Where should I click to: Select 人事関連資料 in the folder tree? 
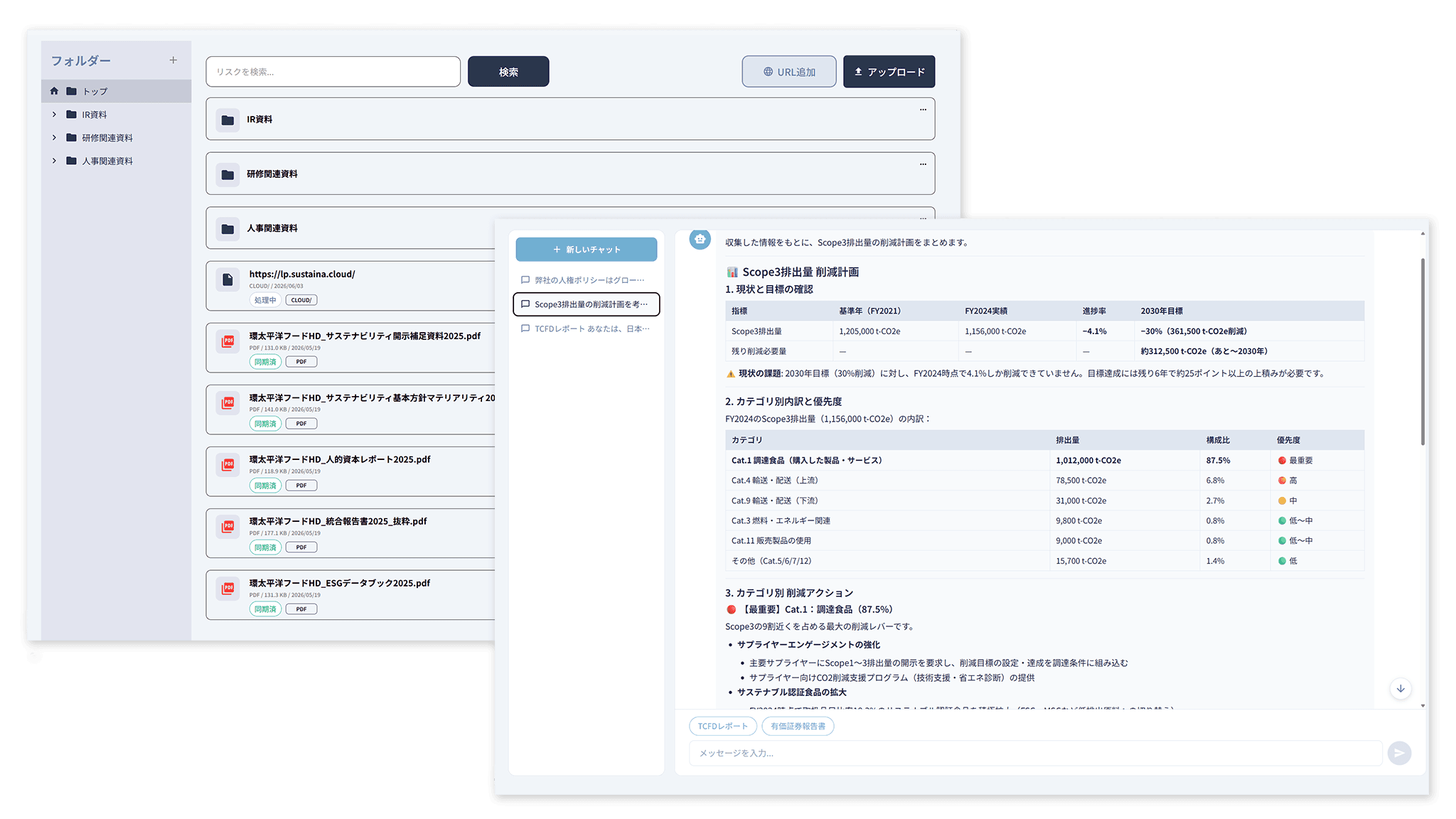pyautogui.click(x=107, y=161)
